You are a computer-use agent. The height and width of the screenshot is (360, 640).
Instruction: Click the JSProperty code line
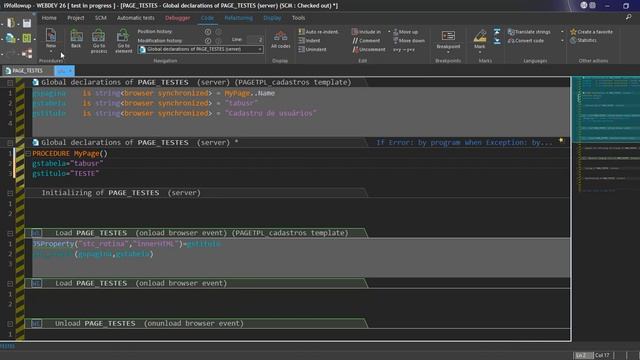127,244
